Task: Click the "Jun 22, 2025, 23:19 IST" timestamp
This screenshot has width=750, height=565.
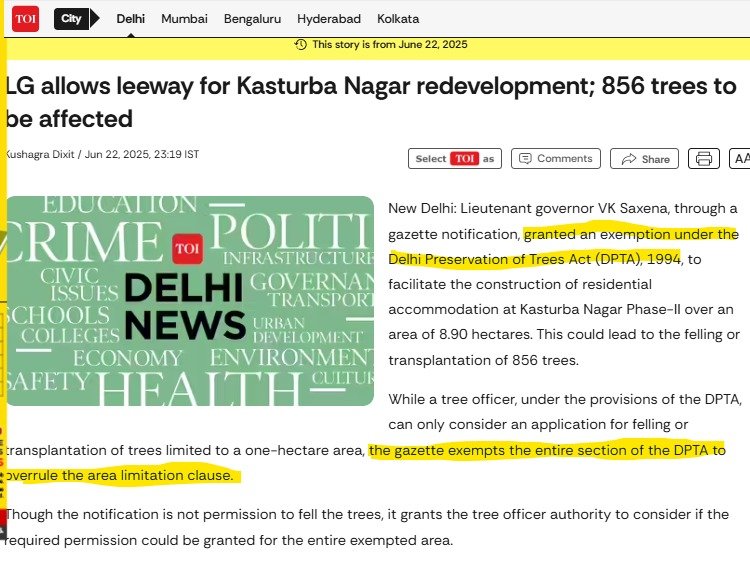Action: point(142,154)
